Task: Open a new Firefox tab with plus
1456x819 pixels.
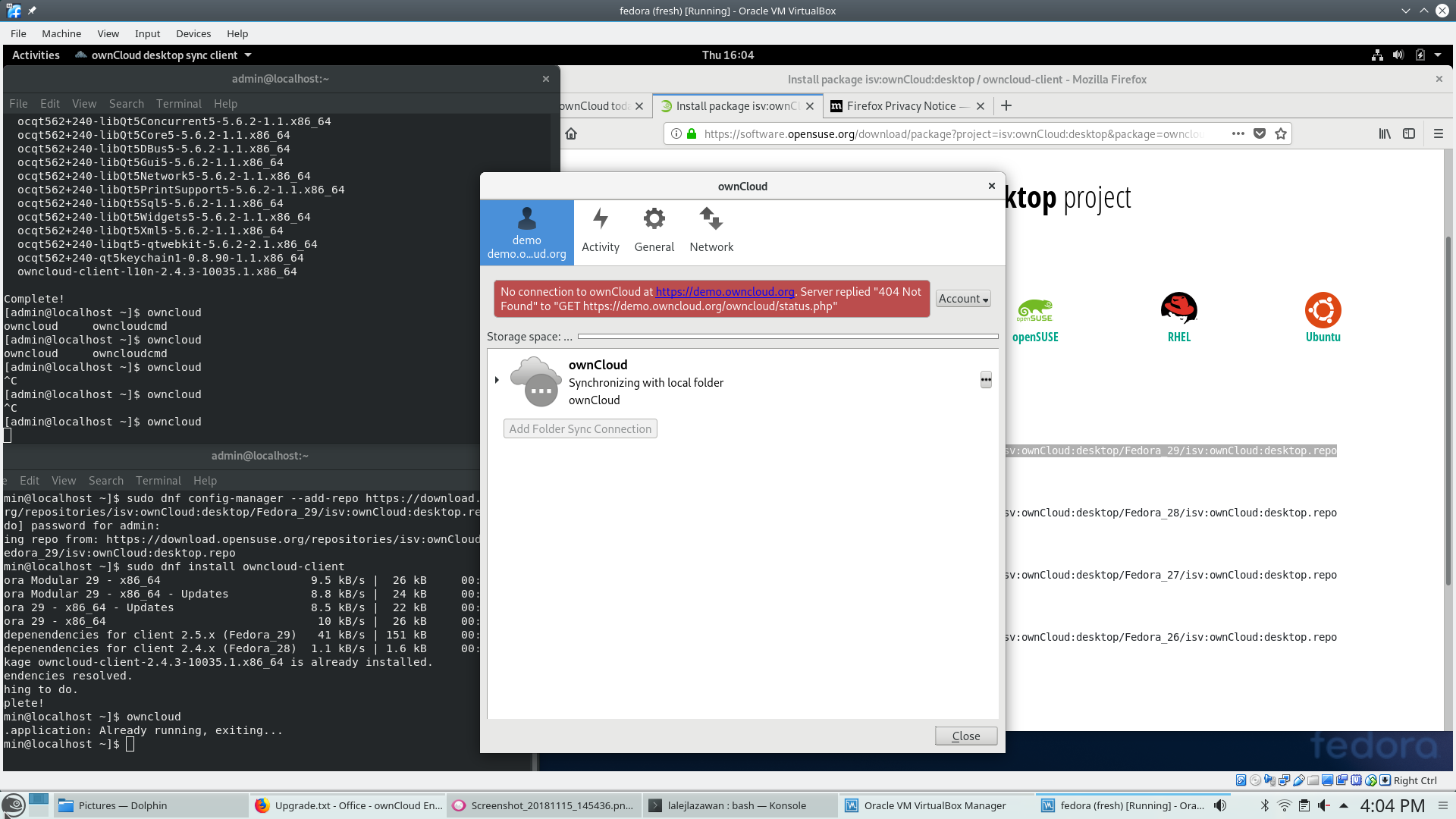Action: (x=1006, y=106)
